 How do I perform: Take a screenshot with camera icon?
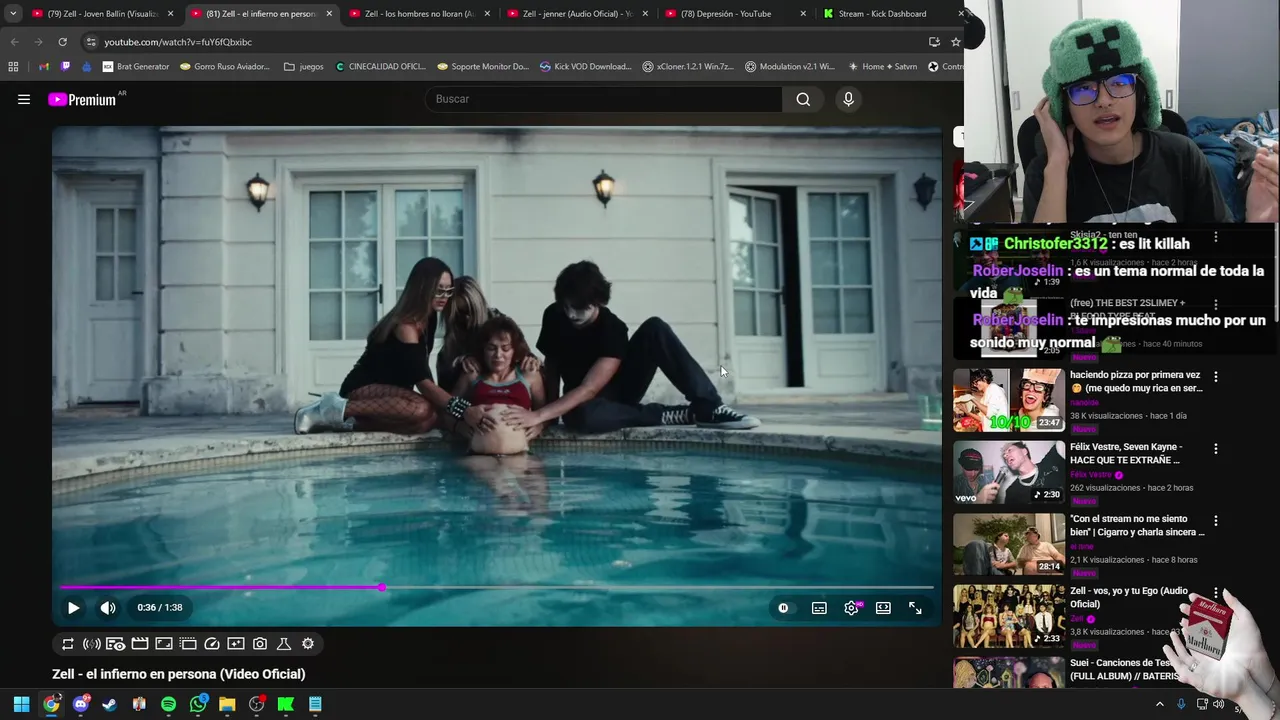(x=260, y=644)
